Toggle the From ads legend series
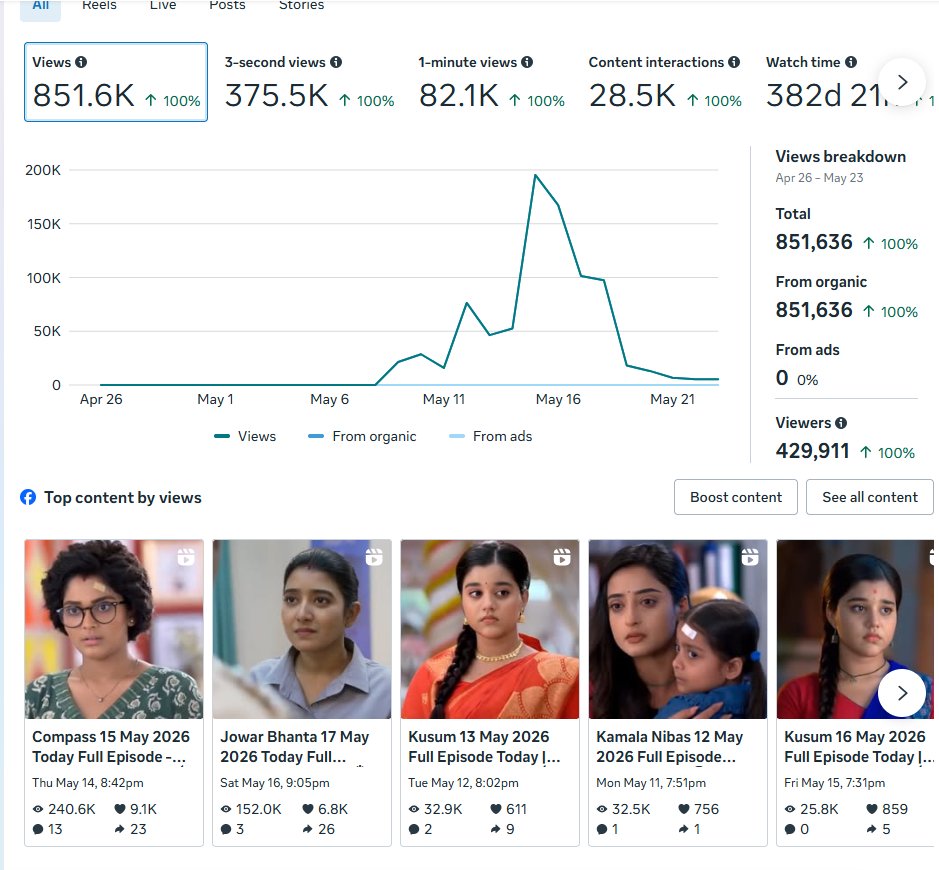Image resolution: width=939 pixels, height=870 pixels. (x=490, y=436)
